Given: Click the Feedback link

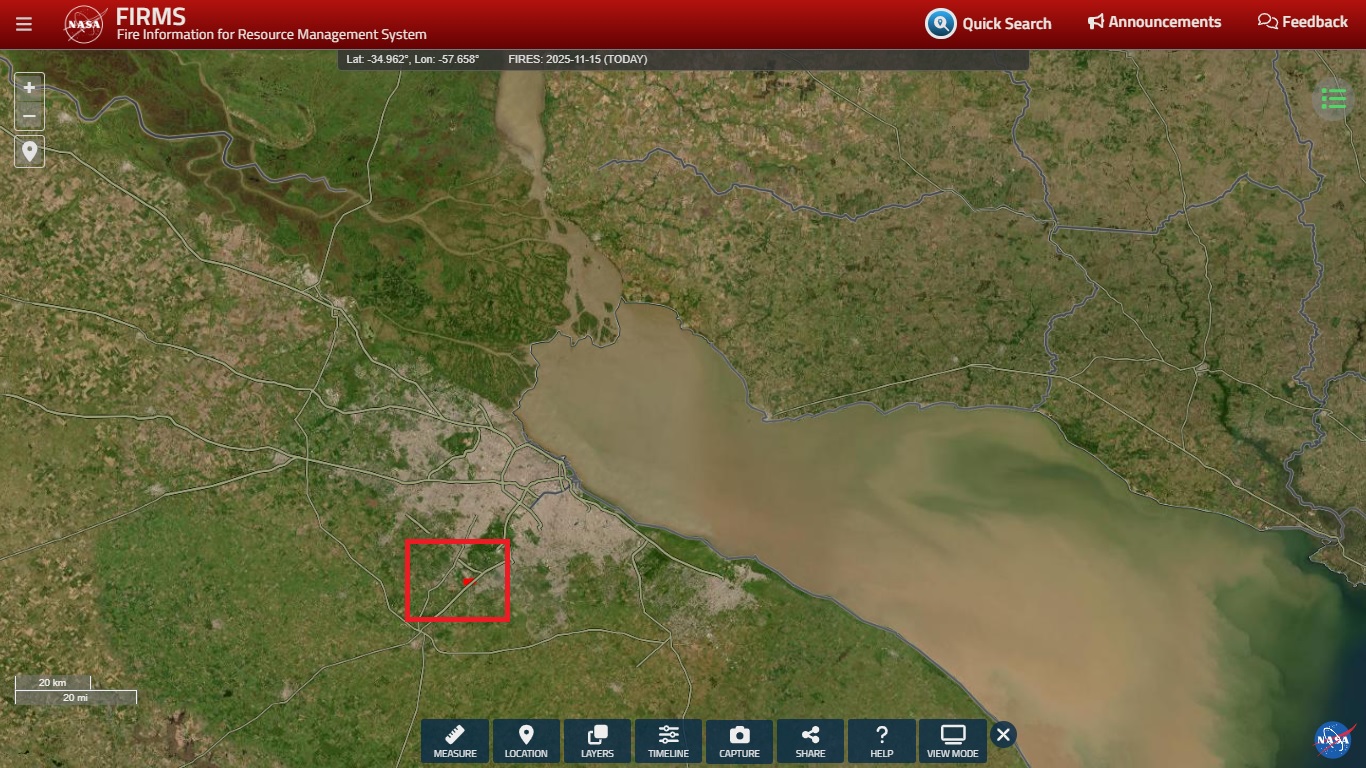Looking at the screenshot, I should 1302,22.
